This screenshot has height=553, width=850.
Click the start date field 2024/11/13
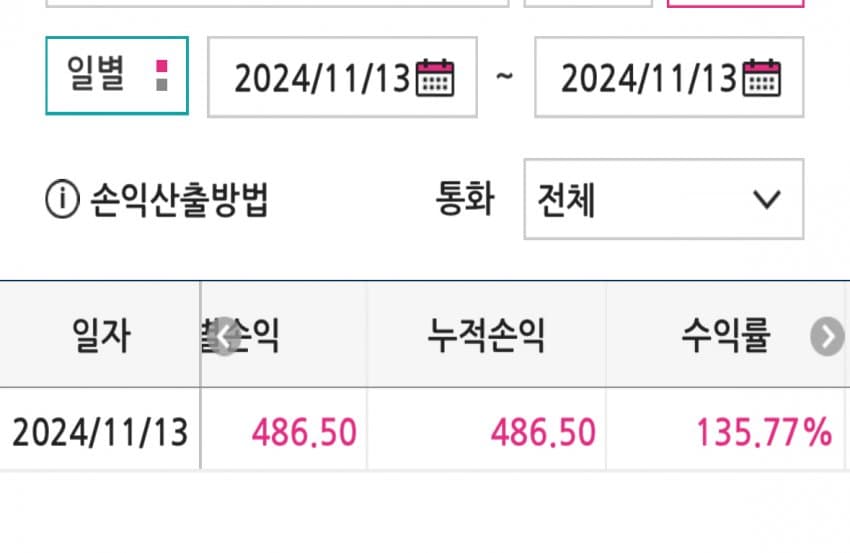click(342, 77)
